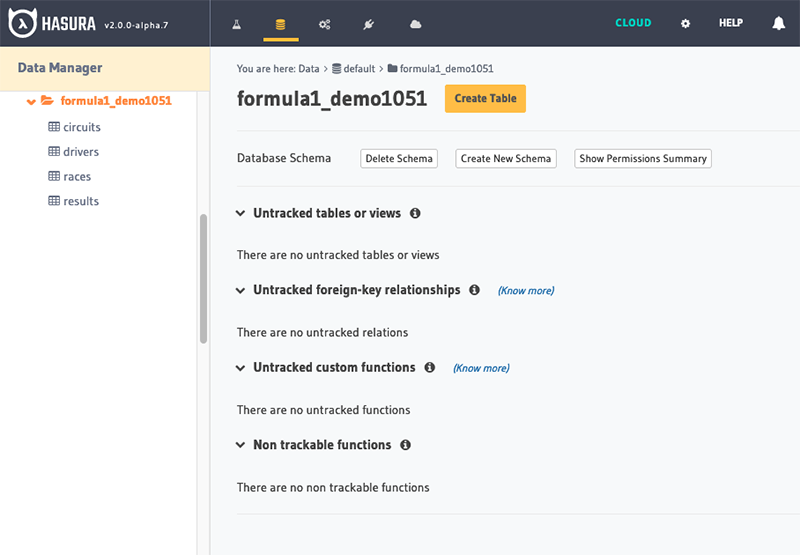Viewport: 800px width, 555px height.
Task: Open the CLOUD menu item
Action: [633, 23]
